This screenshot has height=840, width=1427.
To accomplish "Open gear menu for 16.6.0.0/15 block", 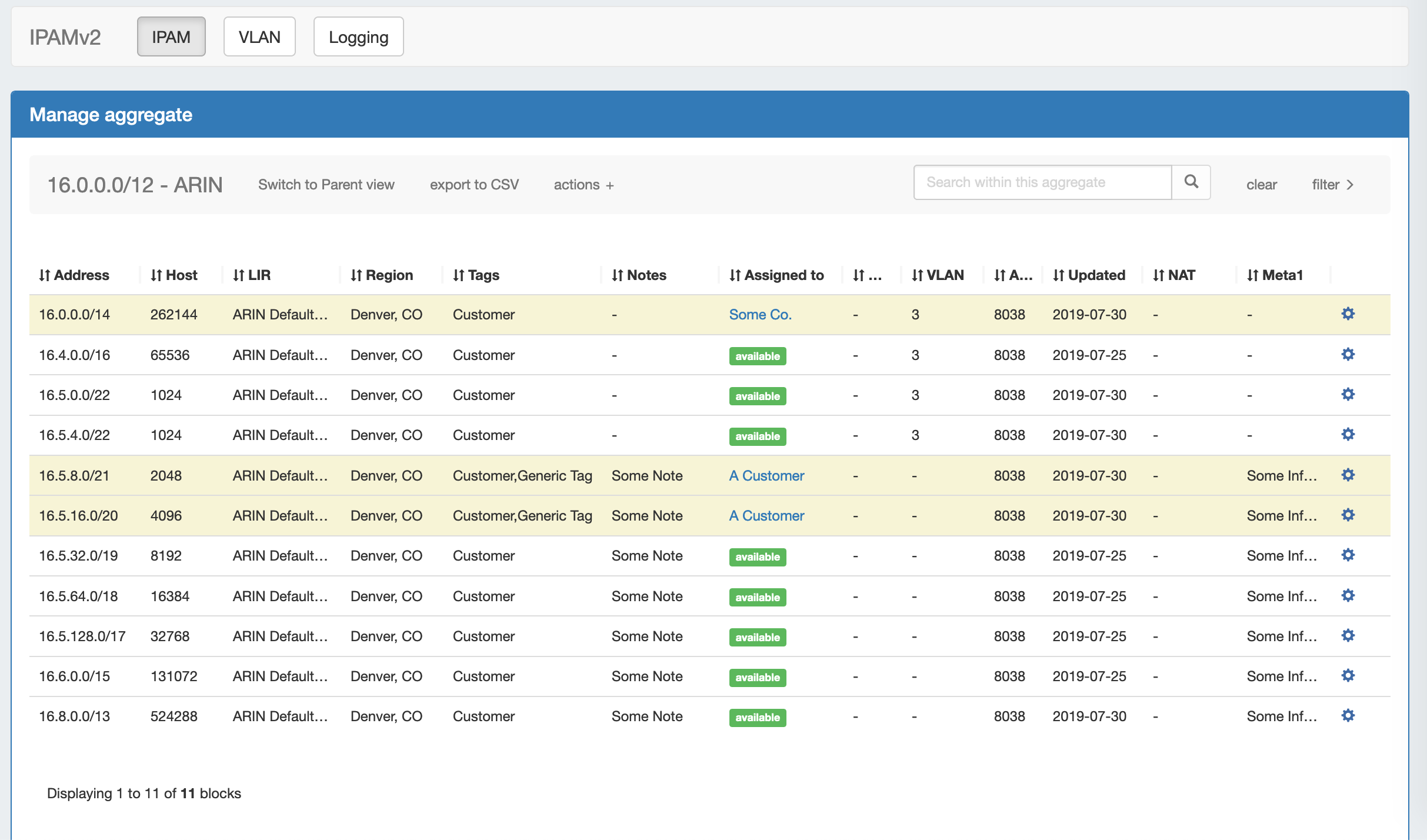I will coord(1348,676).
